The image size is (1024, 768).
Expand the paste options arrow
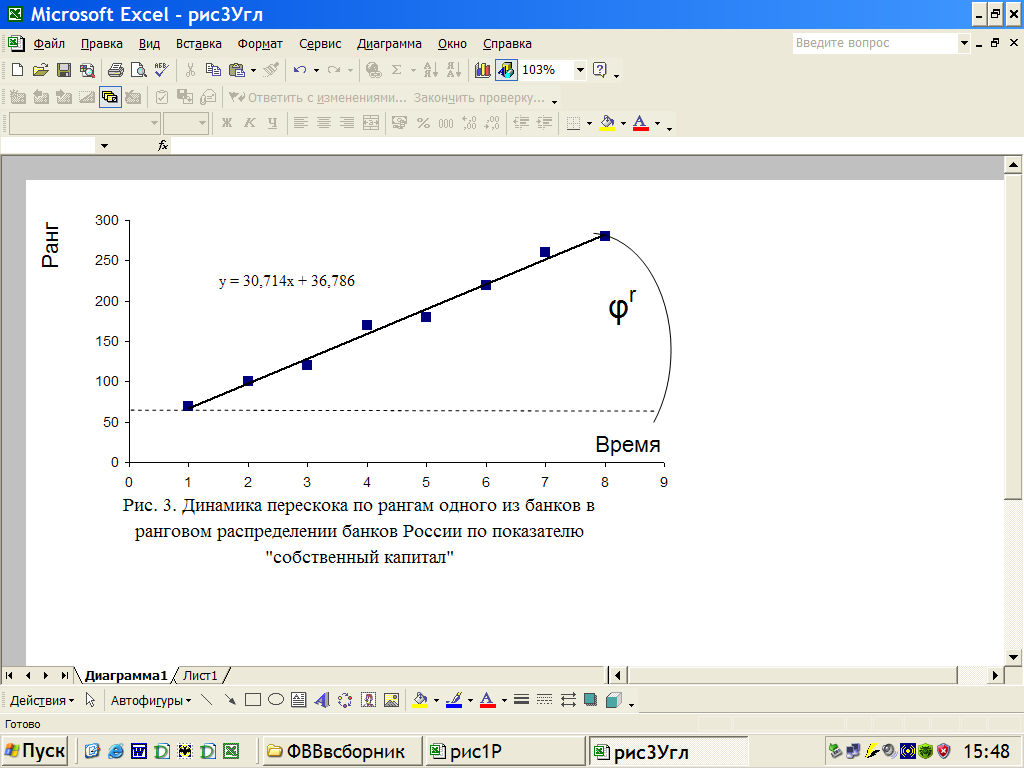click(x=253, y=71)
